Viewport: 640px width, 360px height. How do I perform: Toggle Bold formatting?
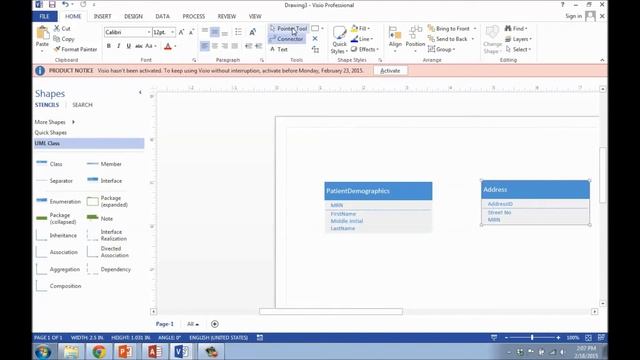109,46
